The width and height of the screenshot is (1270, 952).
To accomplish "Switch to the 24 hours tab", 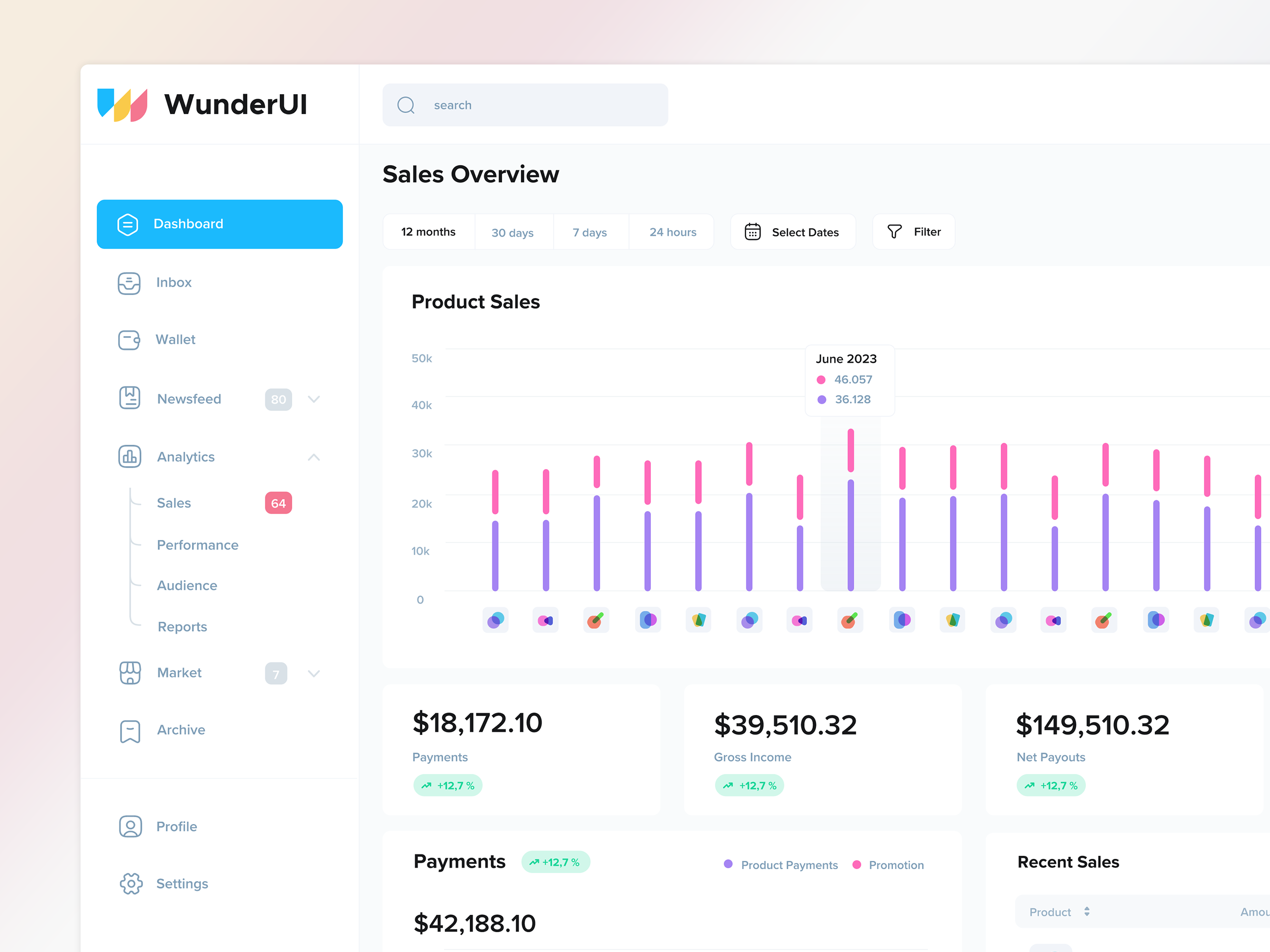I will coord(672,232).
